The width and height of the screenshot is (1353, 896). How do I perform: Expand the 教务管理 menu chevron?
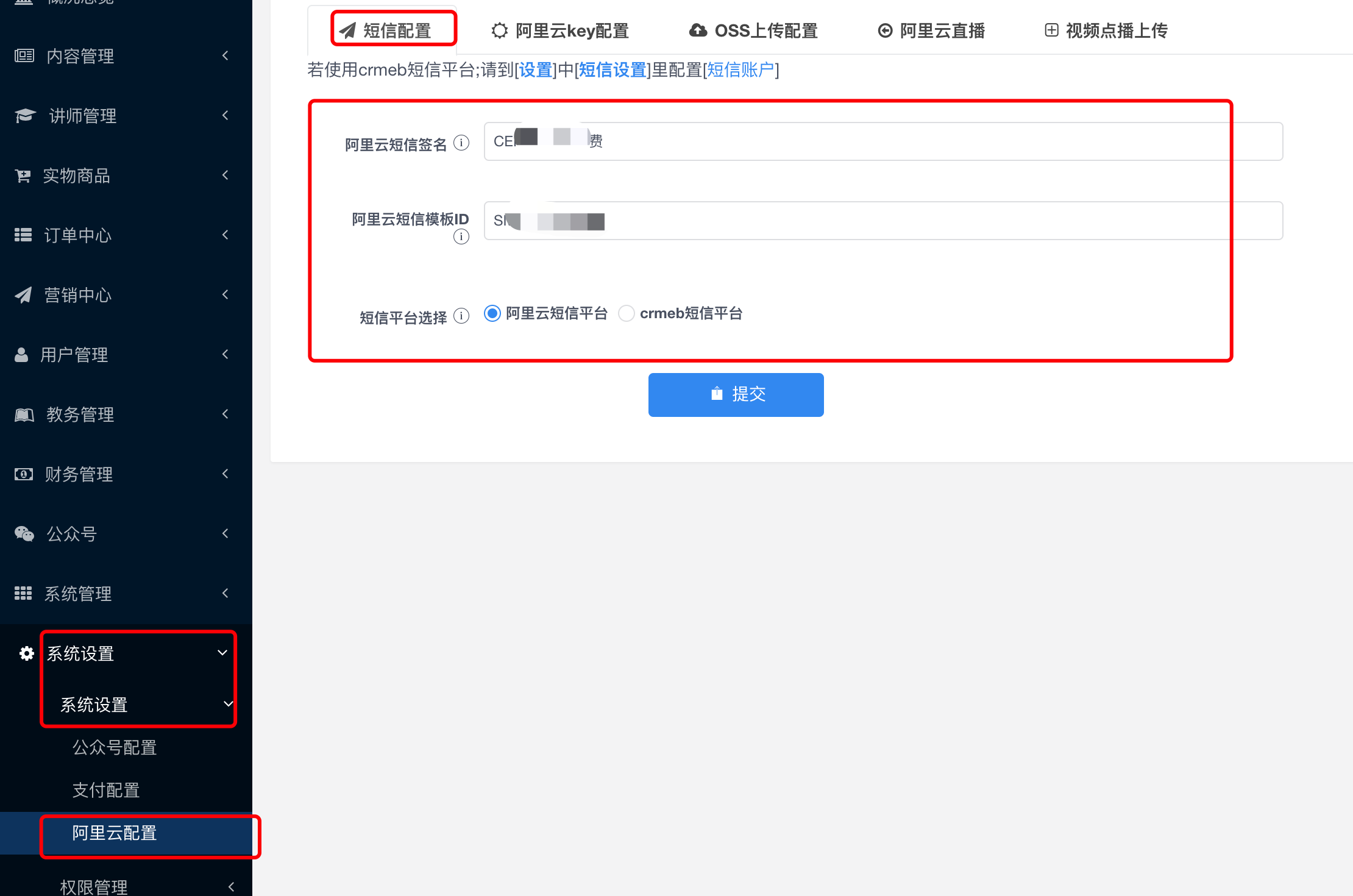(x=225, y=414)
